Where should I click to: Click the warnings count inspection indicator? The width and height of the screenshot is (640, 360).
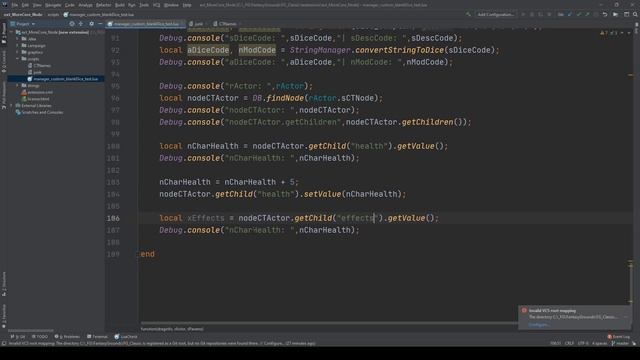pyautogui.click(x=604, y=33)
